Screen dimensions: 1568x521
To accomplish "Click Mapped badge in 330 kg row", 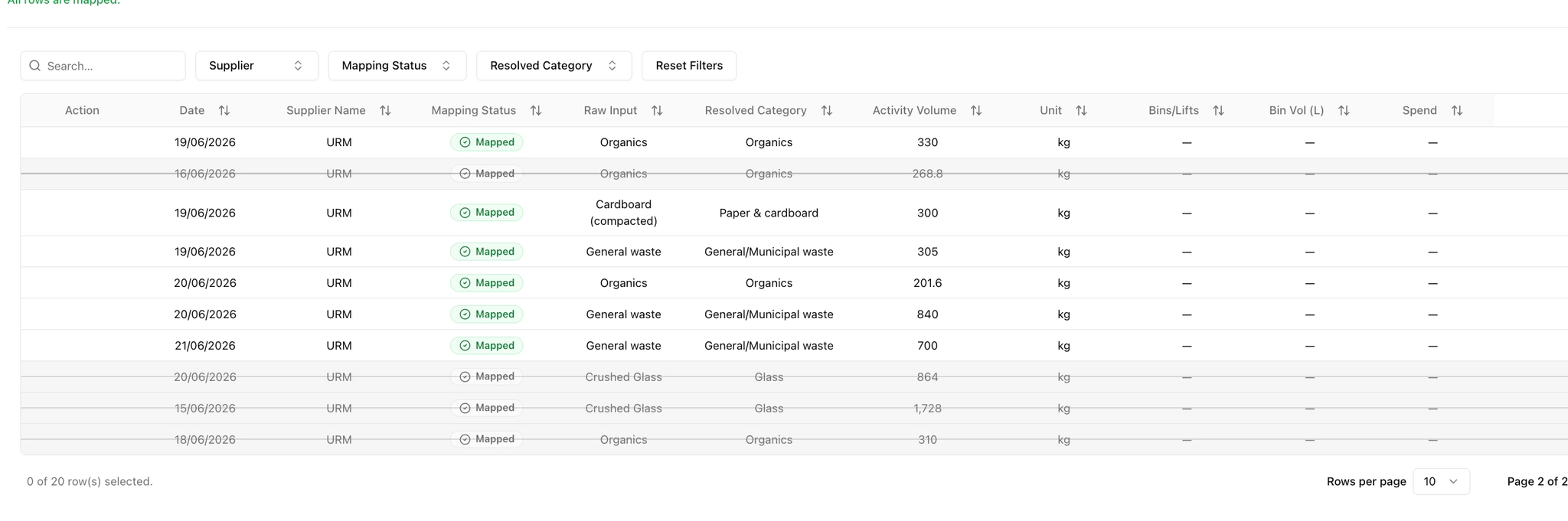I will (x=487, y=142).
